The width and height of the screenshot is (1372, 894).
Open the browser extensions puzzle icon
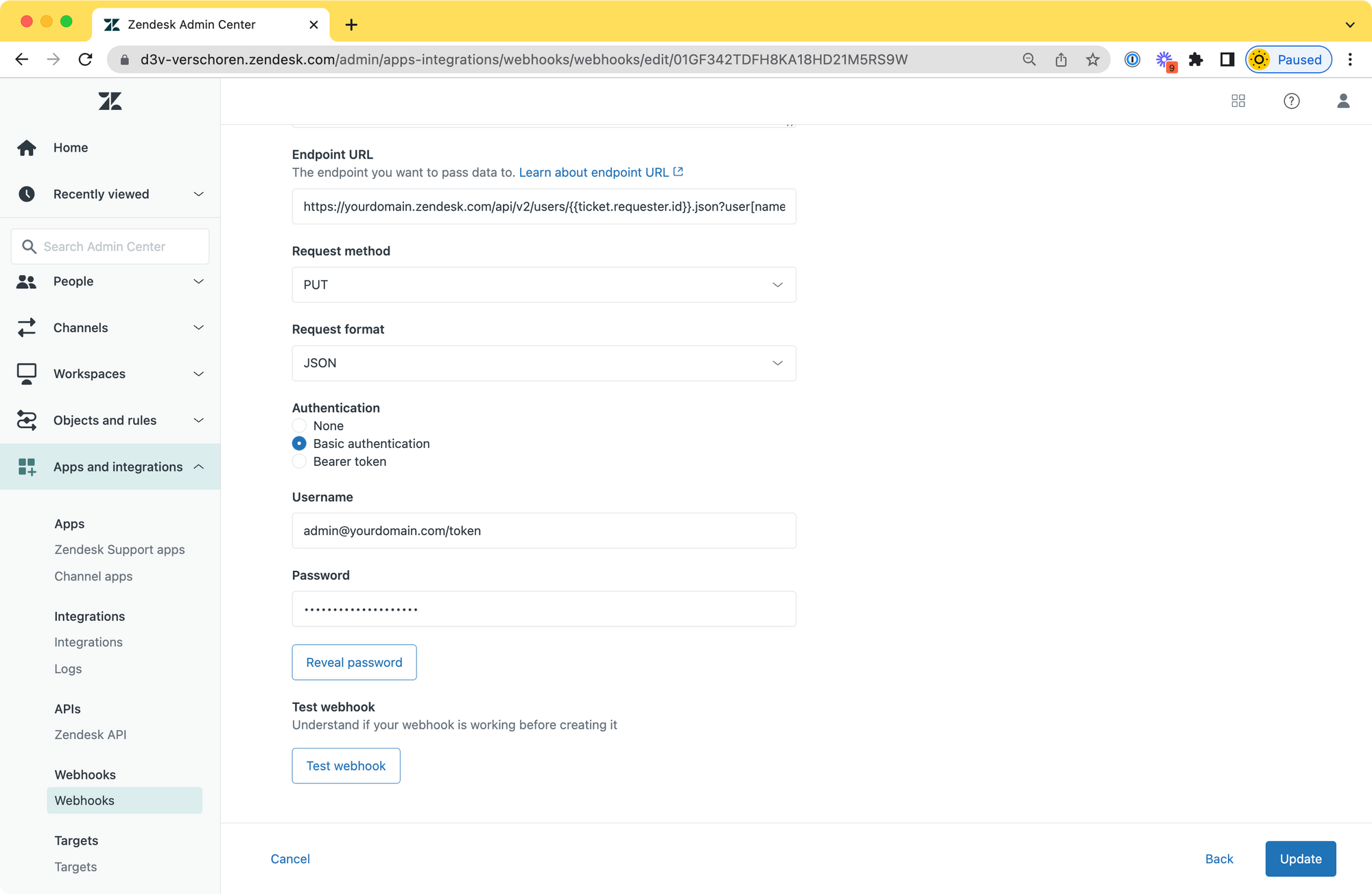click(x=1196, y=60)
